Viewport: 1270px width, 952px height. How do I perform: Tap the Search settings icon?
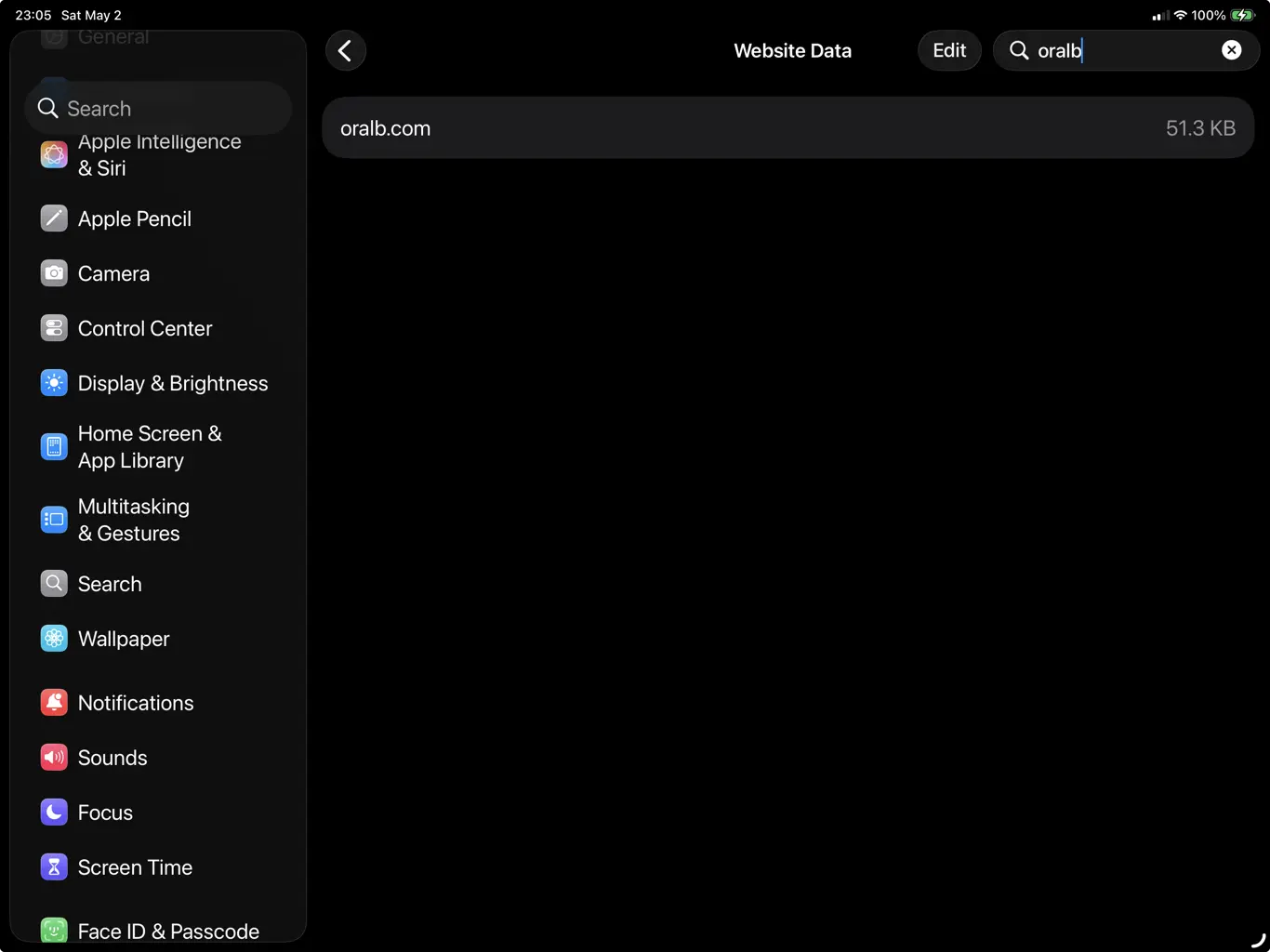(54, 584)
